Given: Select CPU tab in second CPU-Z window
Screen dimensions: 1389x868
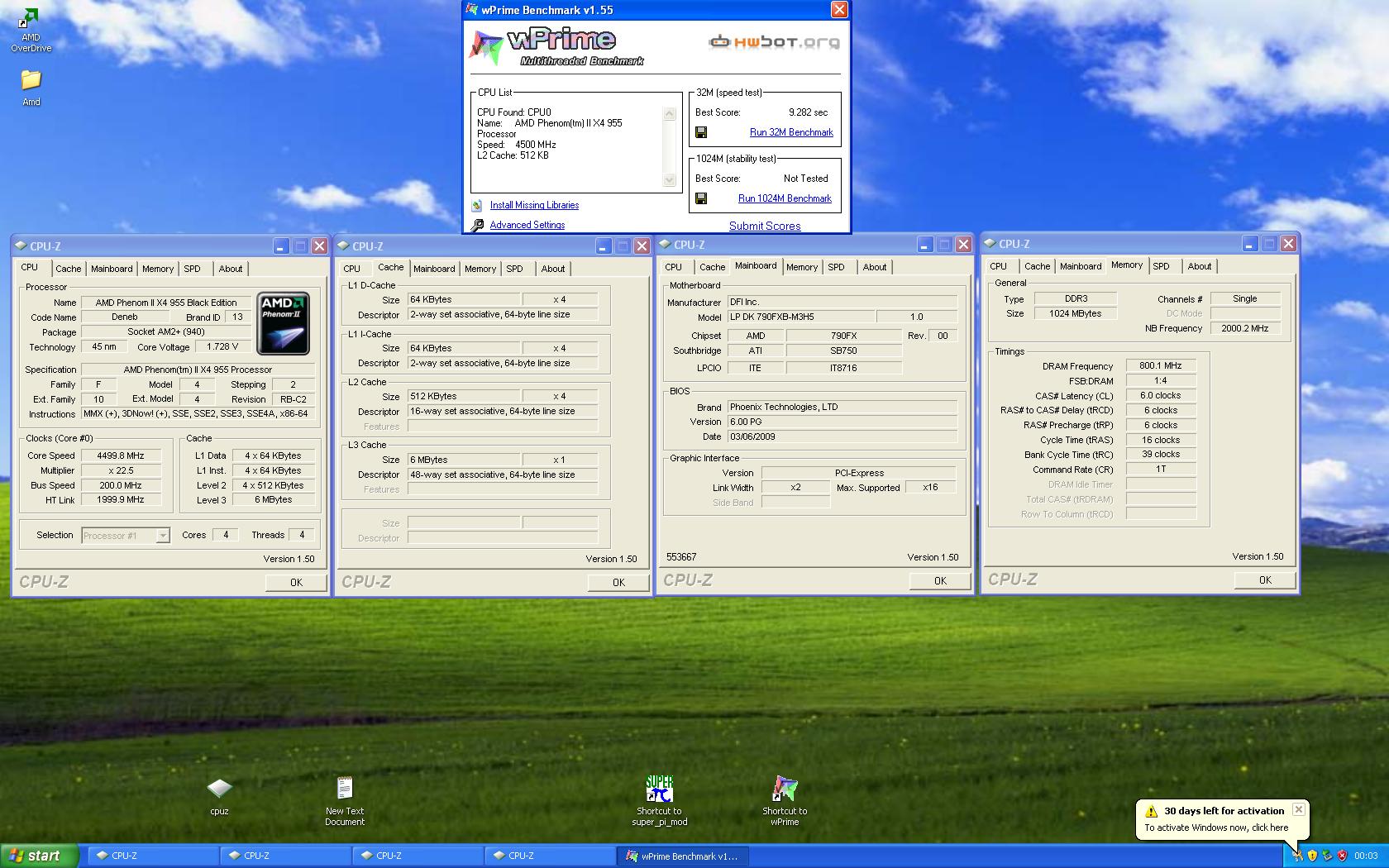Looking at the screenshot, I should 351,269.
